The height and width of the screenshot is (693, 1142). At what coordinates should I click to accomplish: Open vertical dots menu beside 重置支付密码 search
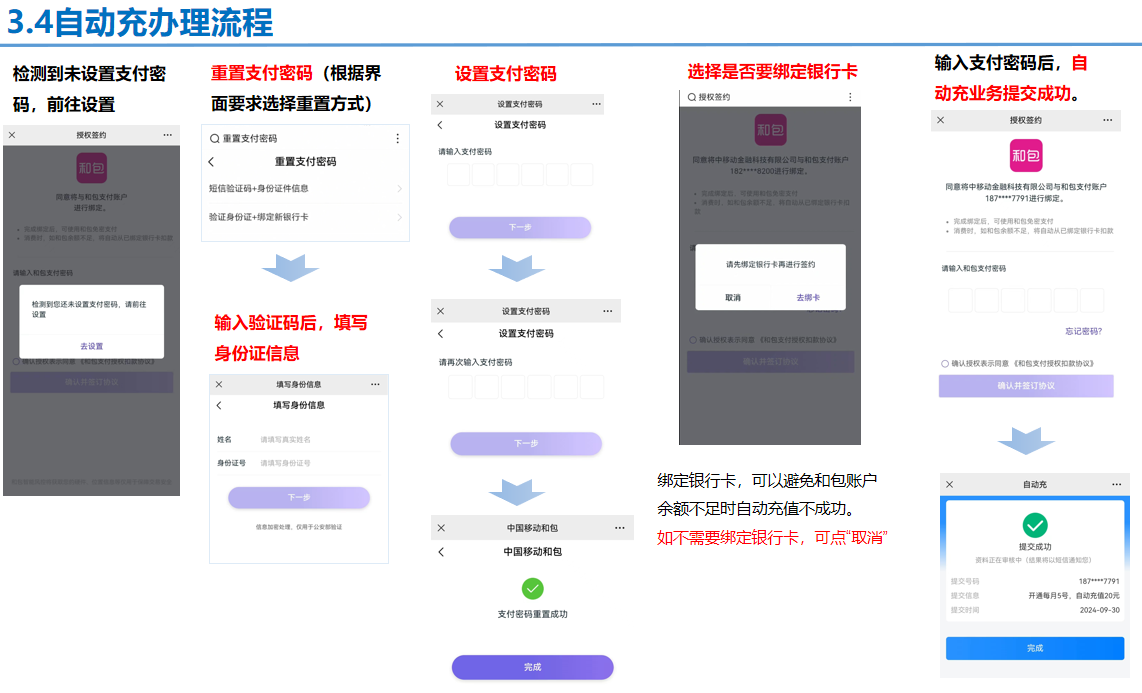pyautogui.click(x=397, y=139)
